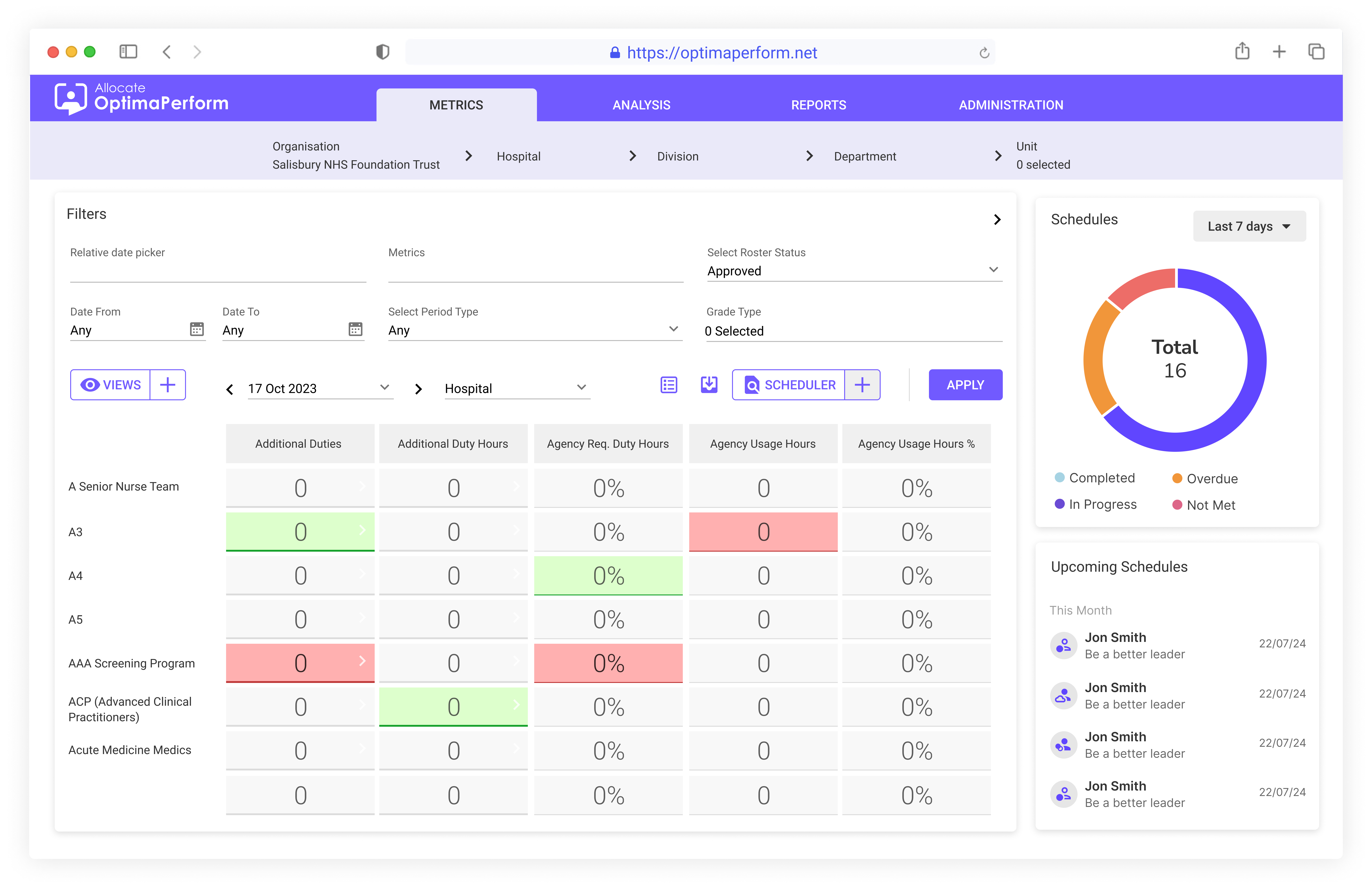This screenshot has width=1372, height=889.
Task: Open the Hospital level dropdown below filters
Action: click(x=517, y=389)
